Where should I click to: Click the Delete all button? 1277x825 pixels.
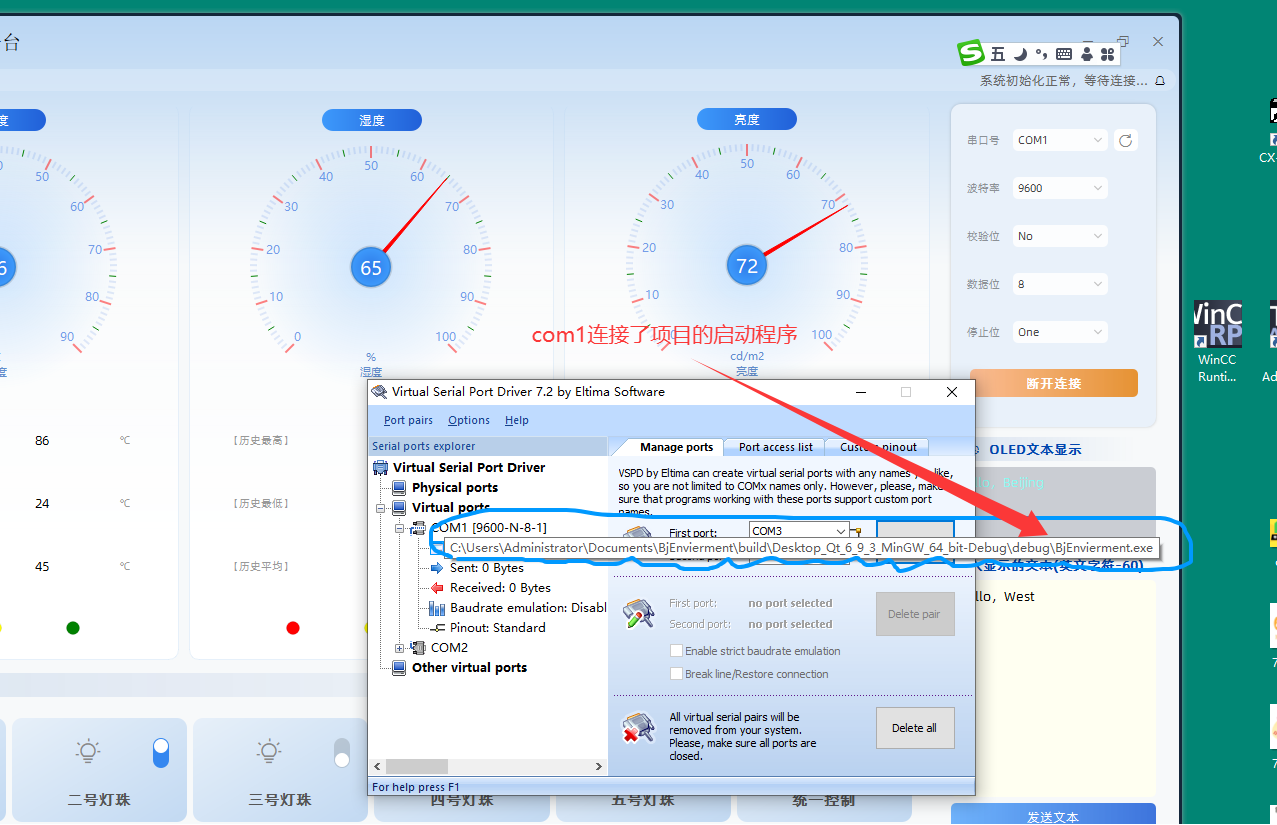pos(914,728)
